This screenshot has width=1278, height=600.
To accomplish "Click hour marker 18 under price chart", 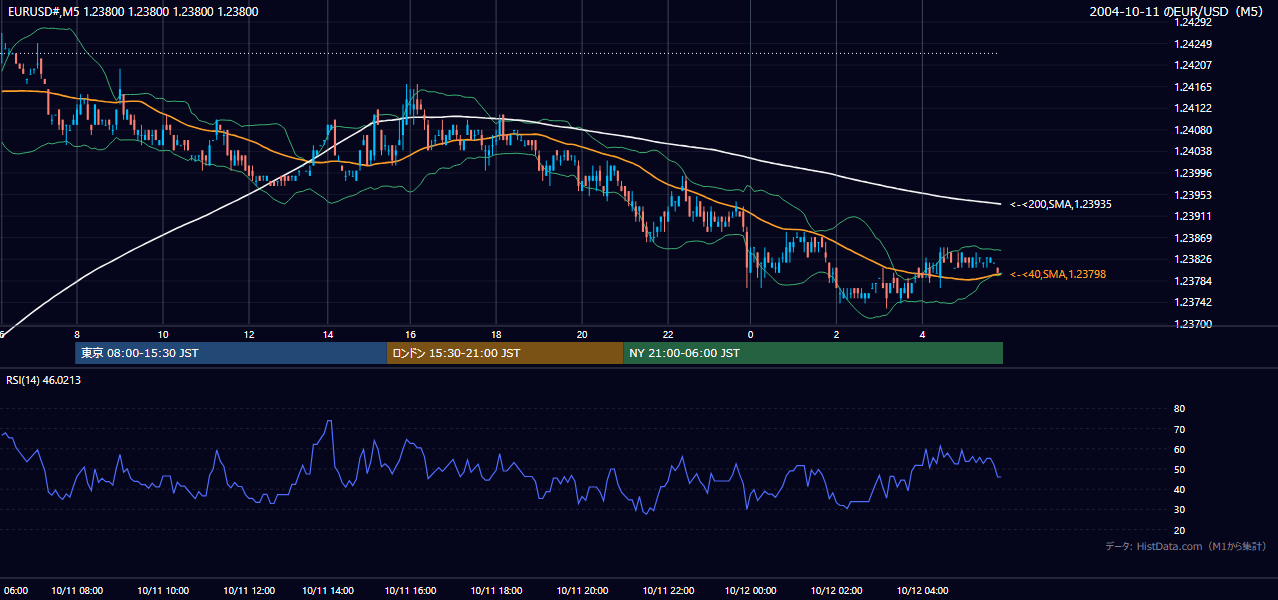I will (x=496, y=334).
